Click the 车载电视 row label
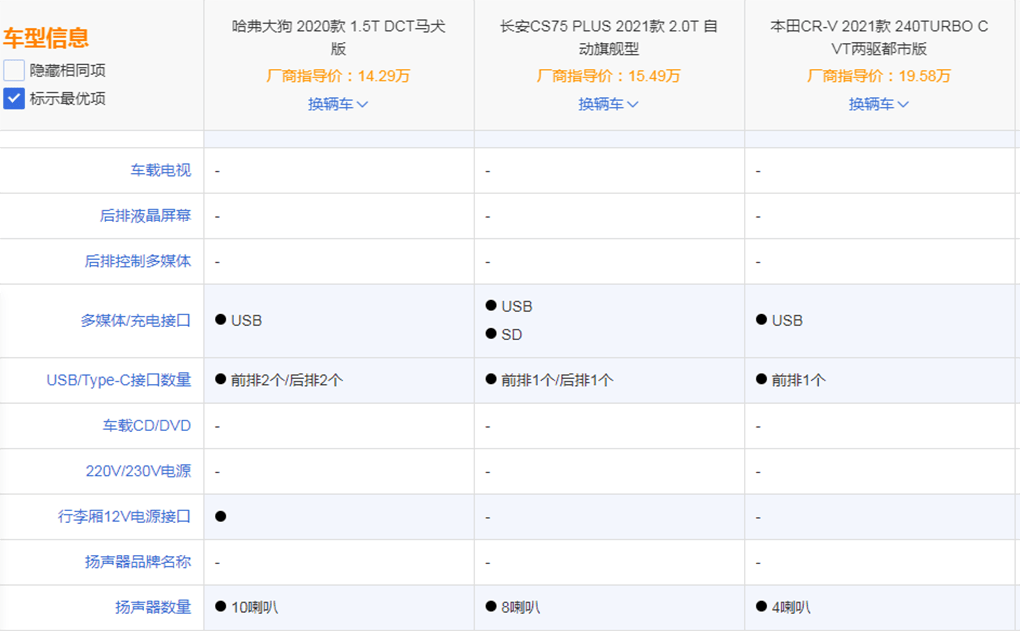The width and height of the screenshot is (1020, 631). 163,170
